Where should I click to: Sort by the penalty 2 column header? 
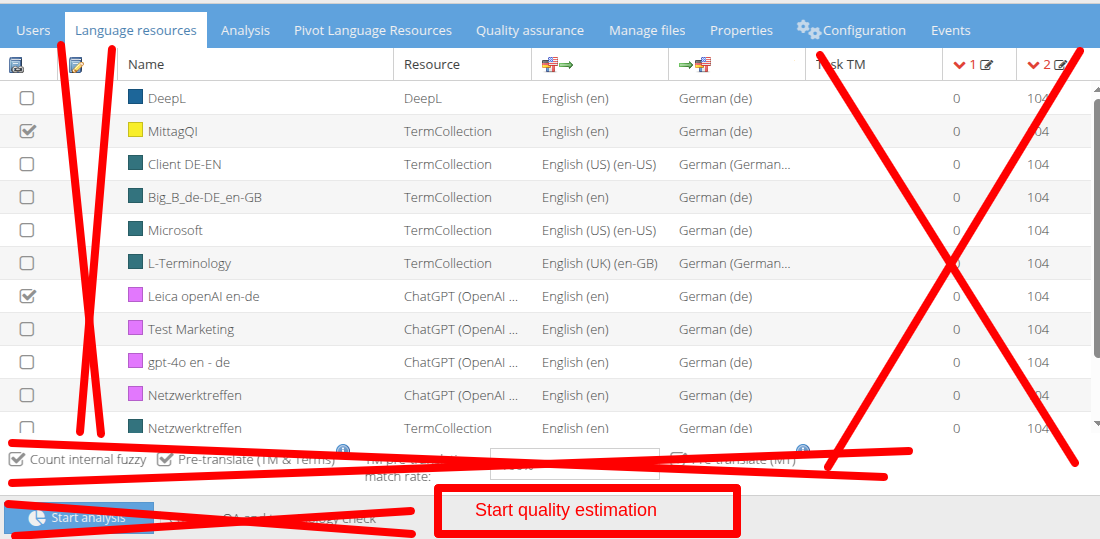1046,65
